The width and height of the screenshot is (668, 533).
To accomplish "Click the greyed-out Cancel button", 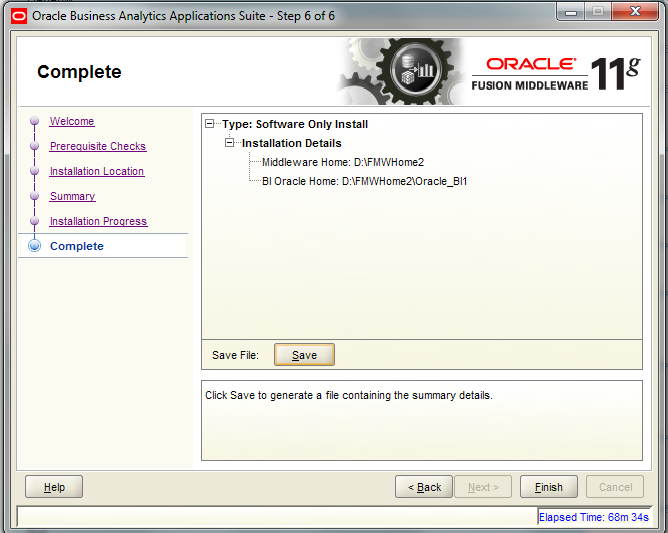I will pos(615,487).
